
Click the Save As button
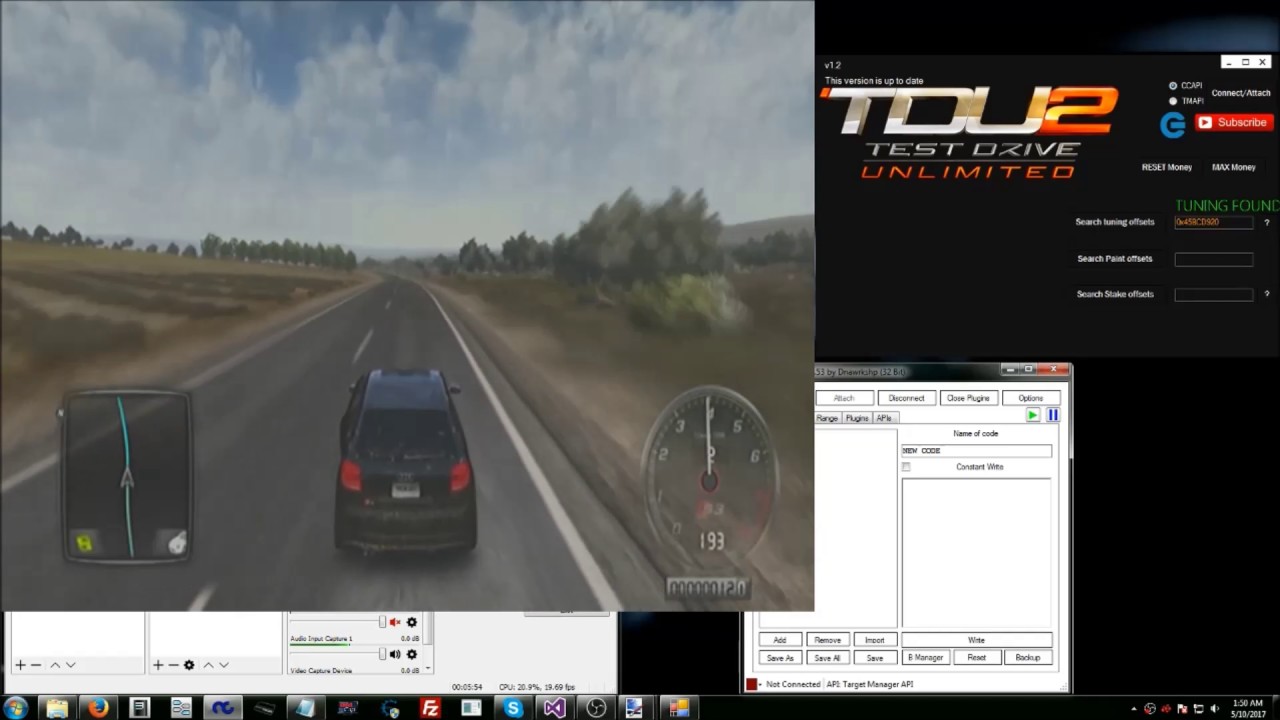point(779,658)
